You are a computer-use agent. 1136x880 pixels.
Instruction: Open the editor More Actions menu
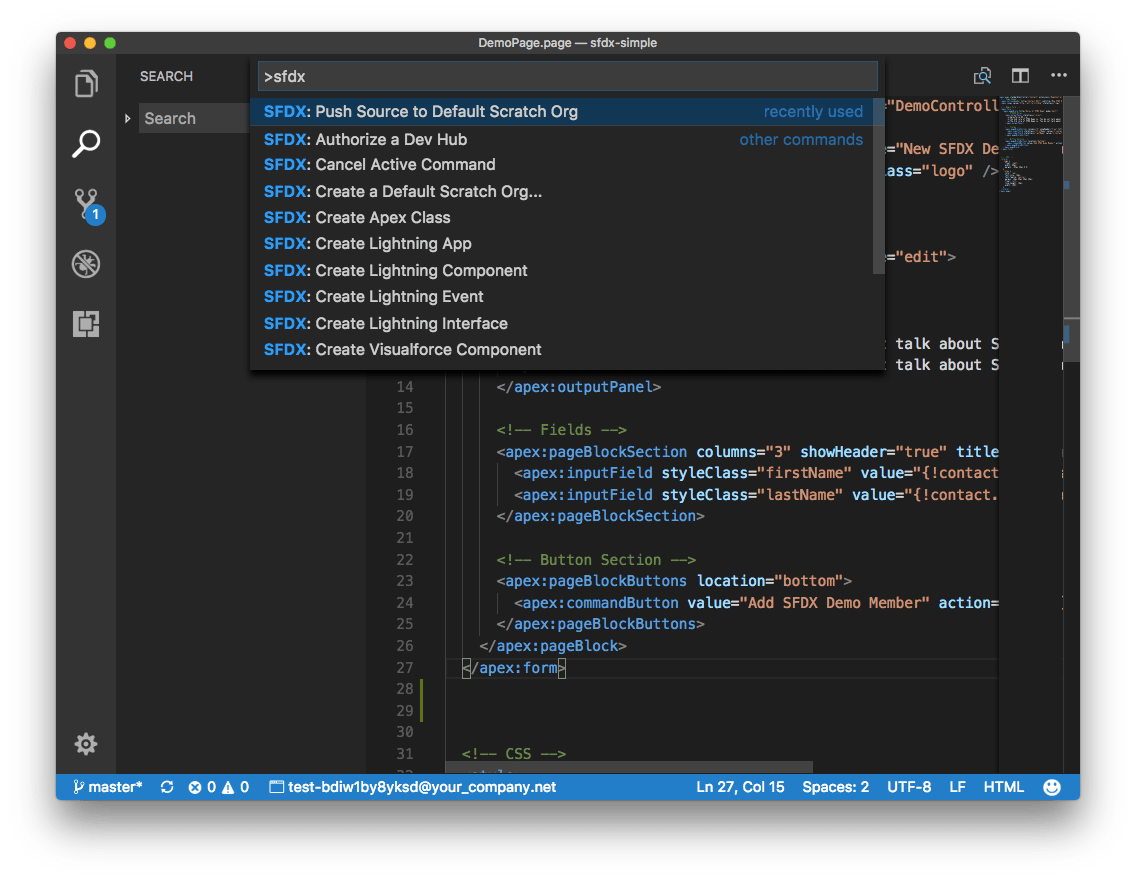[1058, 75]
